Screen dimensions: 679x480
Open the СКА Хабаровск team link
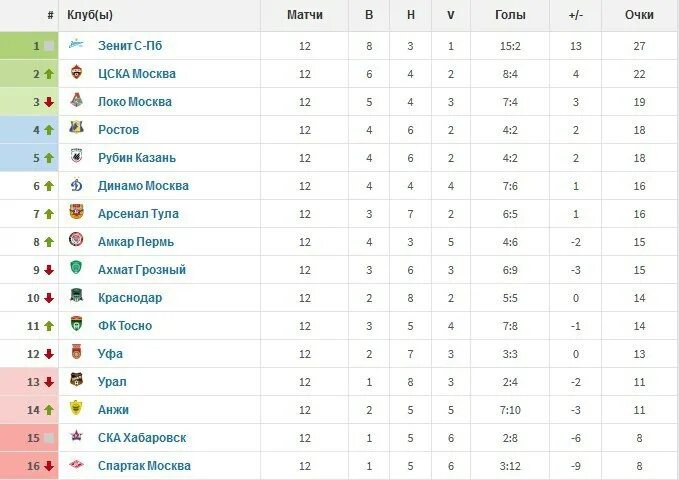(x=142, y=438)
